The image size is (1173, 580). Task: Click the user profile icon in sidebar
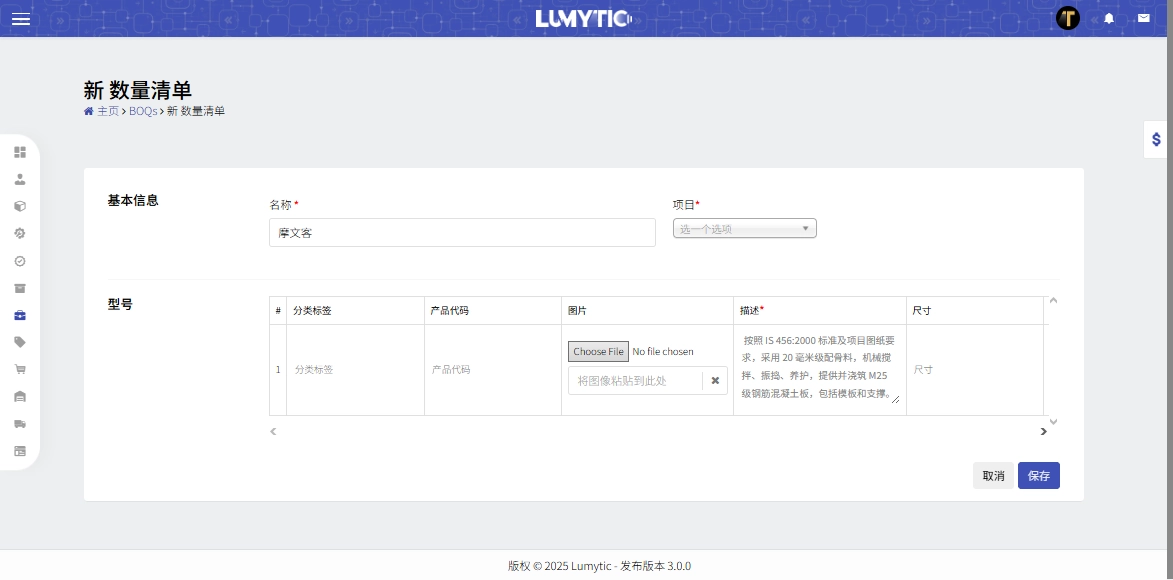tap(20, 180)
